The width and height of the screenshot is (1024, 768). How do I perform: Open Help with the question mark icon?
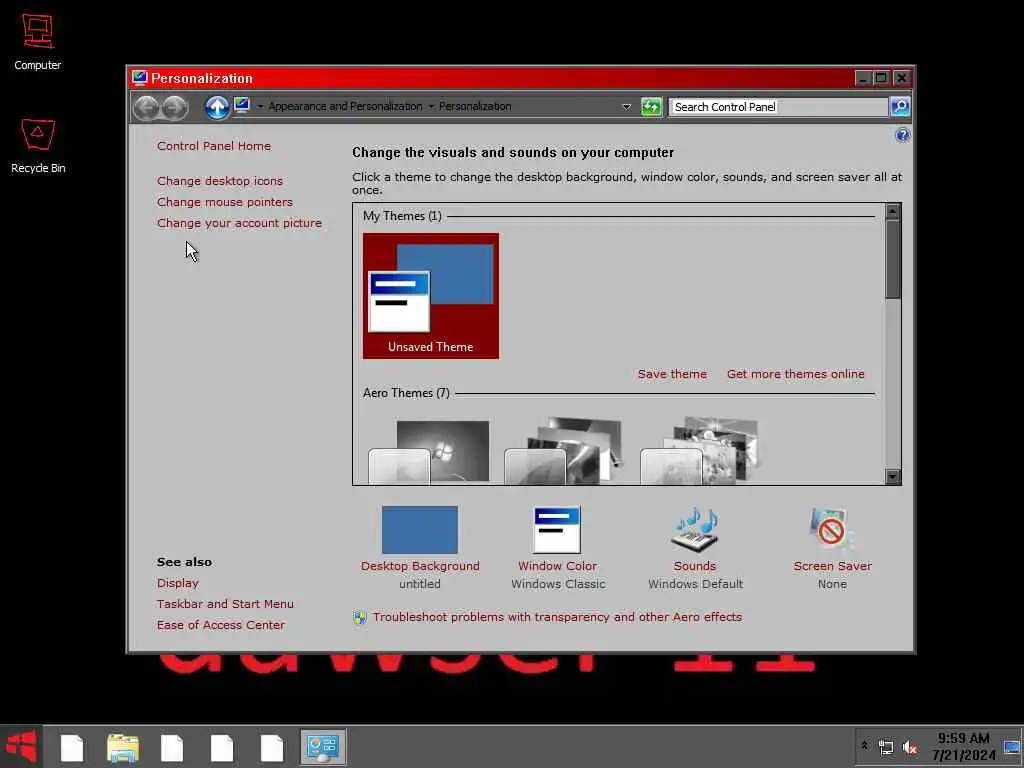click(902, 135)
